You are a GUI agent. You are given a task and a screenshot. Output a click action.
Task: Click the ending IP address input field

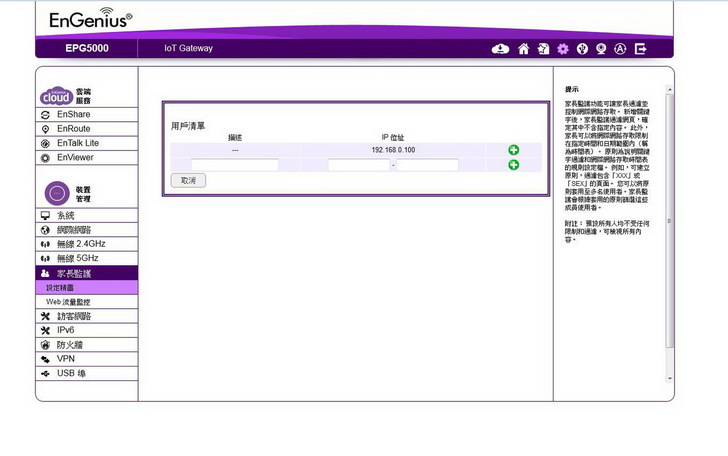coord(428,165)
